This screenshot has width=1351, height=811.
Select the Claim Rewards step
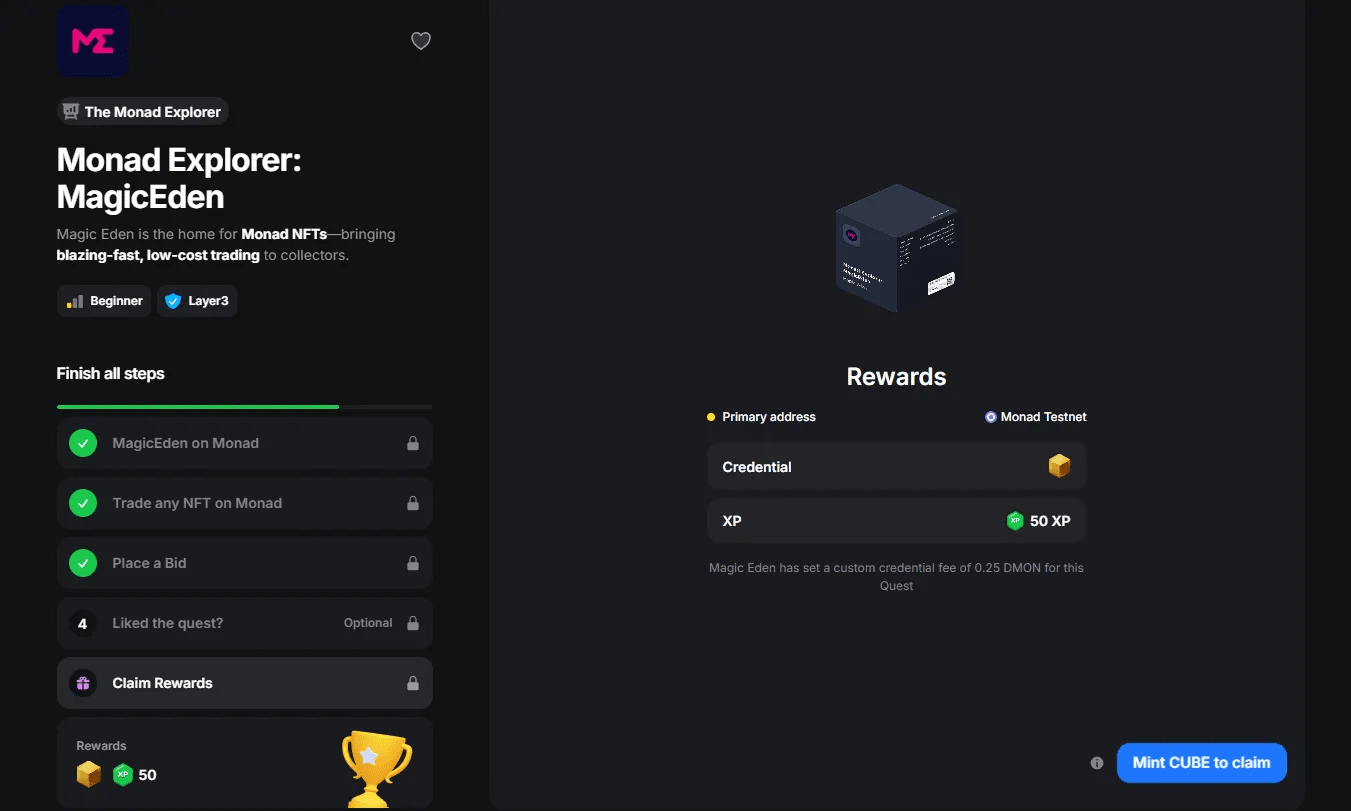(245, 683)
